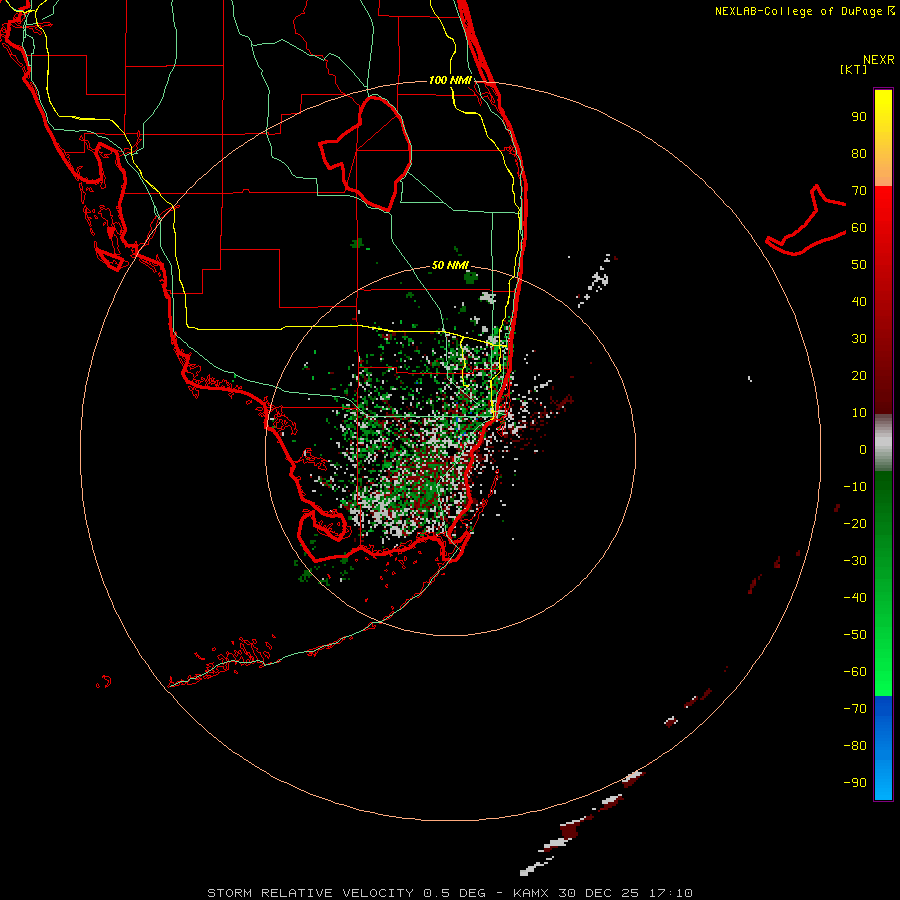Select the positive 10 scale value
This screenshot has width=900, height=900.
[859, 413]
